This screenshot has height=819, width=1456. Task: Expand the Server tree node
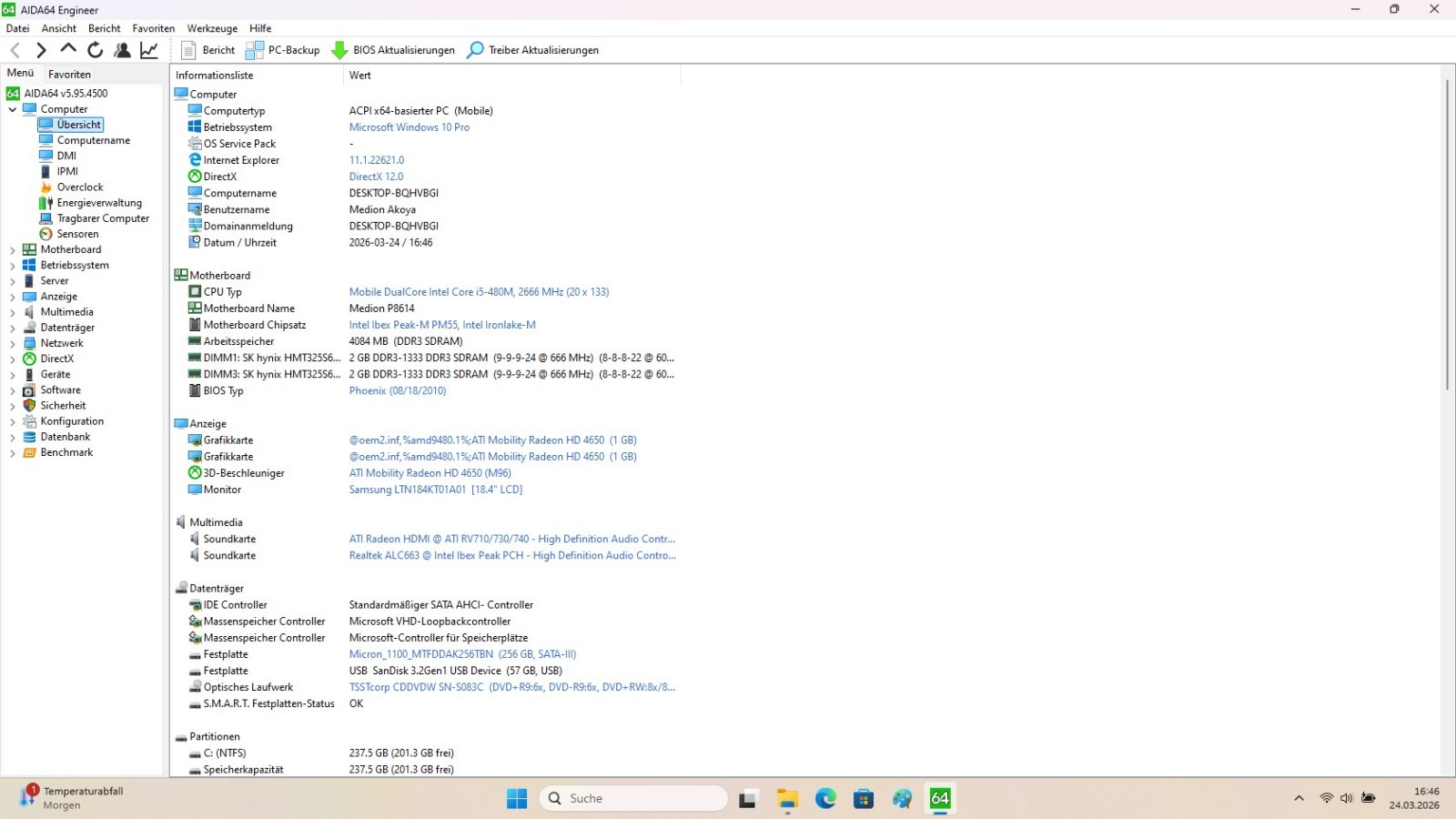[13, 281]
